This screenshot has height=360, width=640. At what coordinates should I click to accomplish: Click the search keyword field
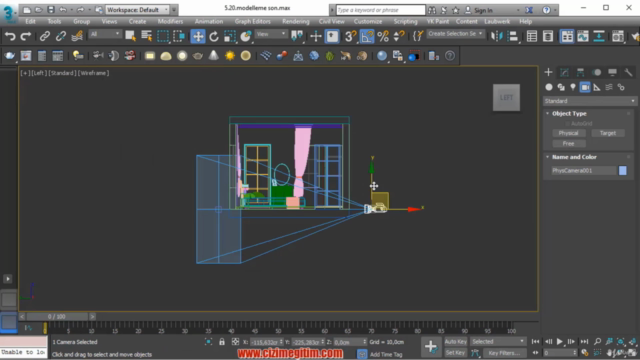point(380,10)
